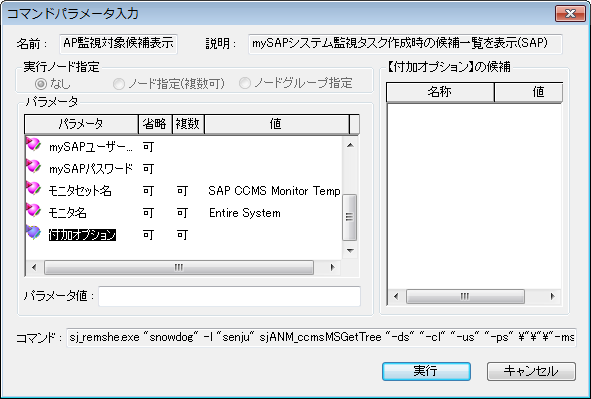This screenshot has height=399, width=591.
Task: Click the 名称 column header
Action: coord(440,92)
